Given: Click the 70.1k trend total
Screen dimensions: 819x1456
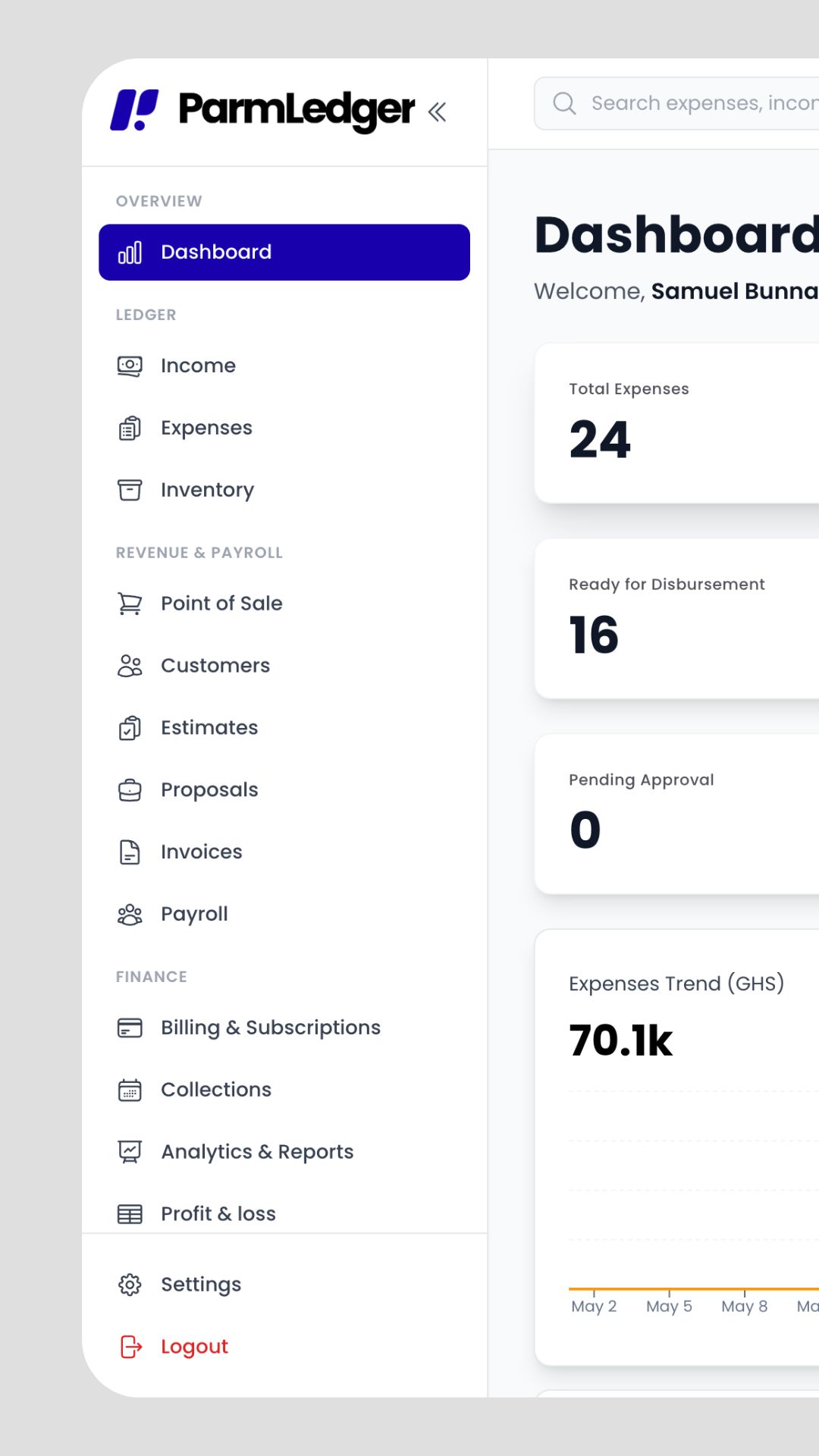Looking at the screenshot, I should pyautogui.click(x=621, y=1040).
